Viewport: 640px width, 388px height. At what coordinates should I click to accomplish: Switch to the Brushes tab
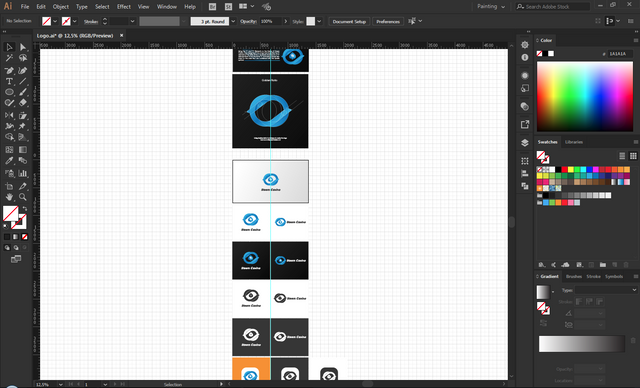pos(573,276)
